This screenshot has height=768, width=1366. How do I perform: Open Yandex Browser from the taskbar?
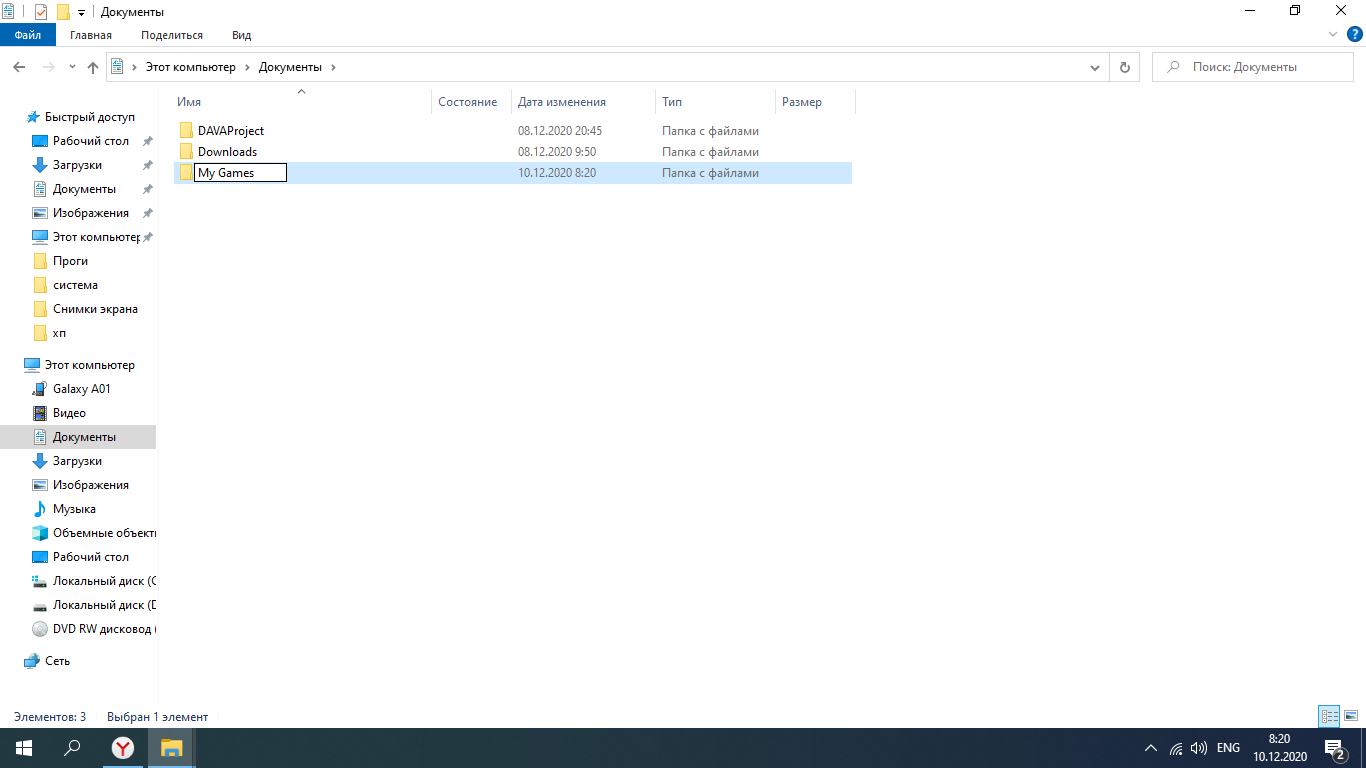point(122,747)
